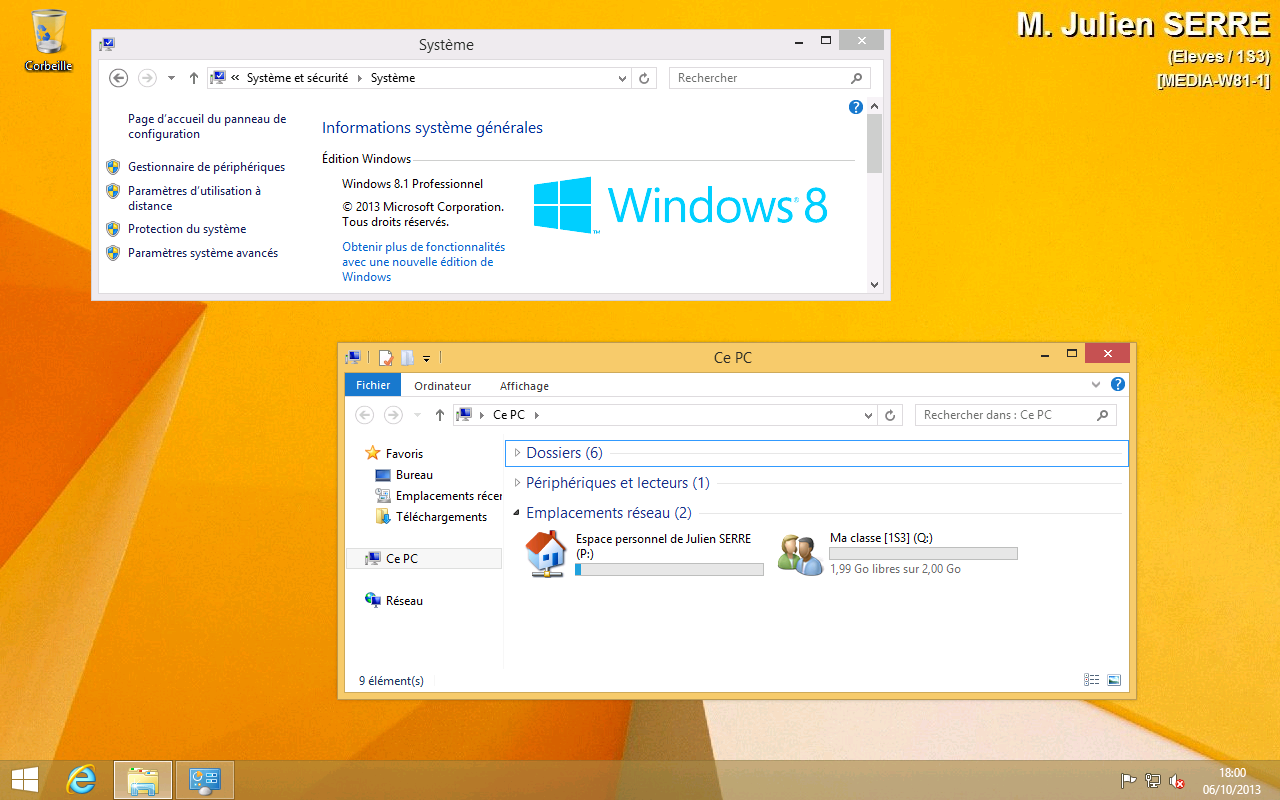Go up one level in Ce PC
The image size is (1280, 800).
point(440,415)
